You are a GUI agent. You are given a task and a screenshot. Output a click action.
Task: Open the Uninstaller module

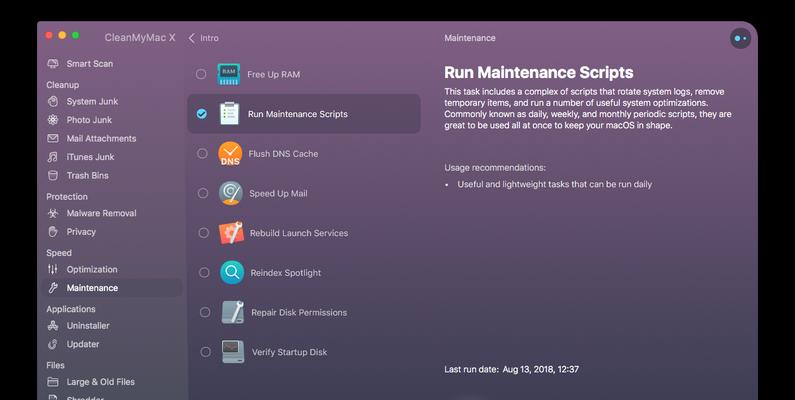(88, 325)
